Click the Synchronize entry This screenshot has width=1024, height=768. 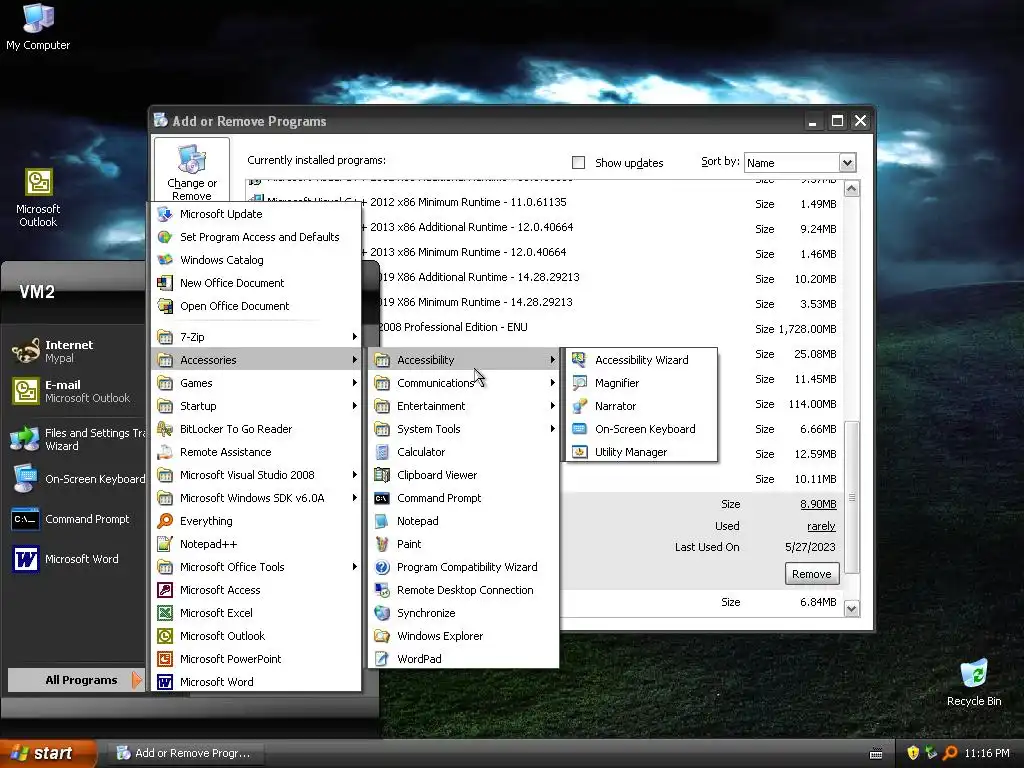(464, 613)
